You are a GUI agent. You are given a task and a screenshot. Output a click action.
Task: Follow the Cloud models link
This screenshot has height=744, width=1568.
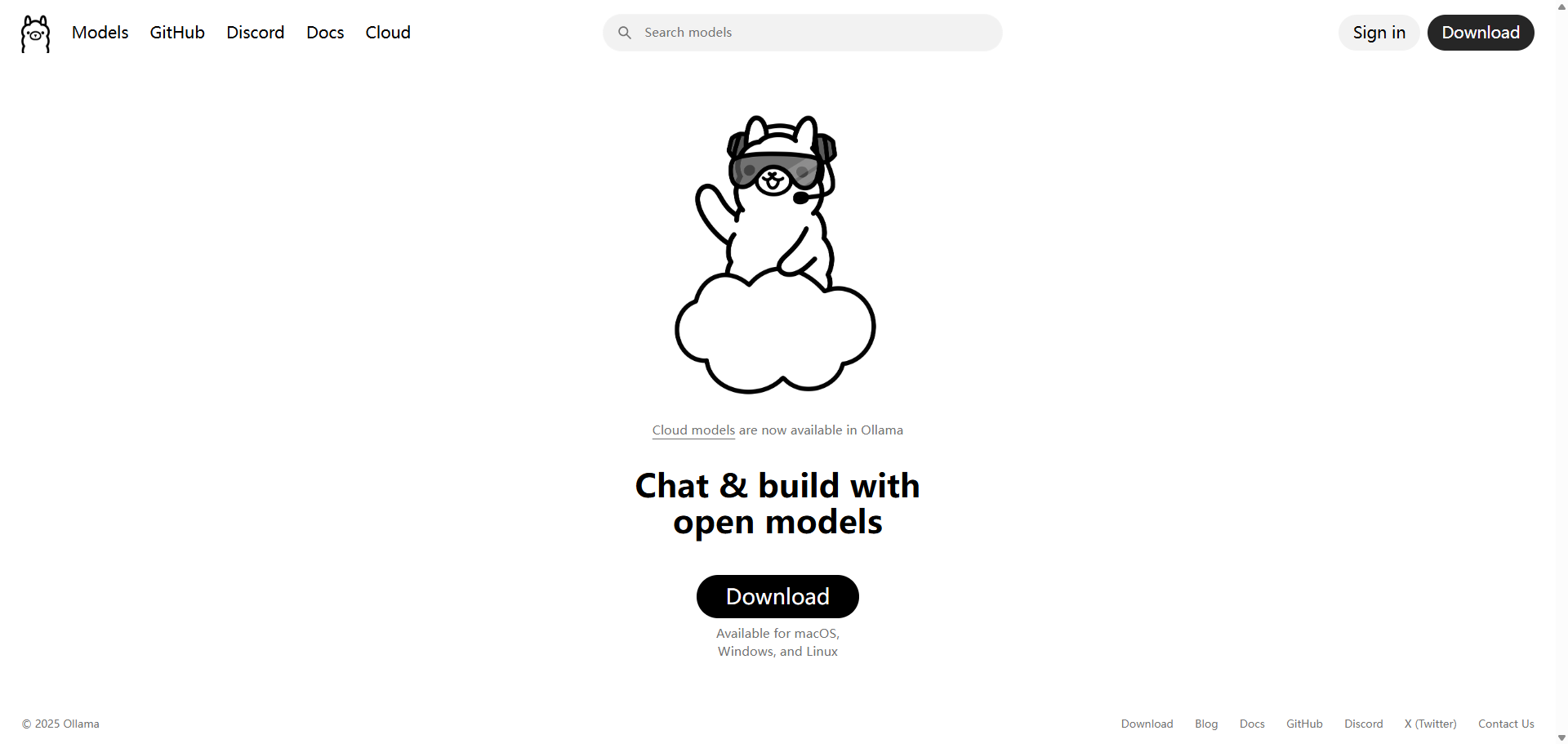pos(693,430)
